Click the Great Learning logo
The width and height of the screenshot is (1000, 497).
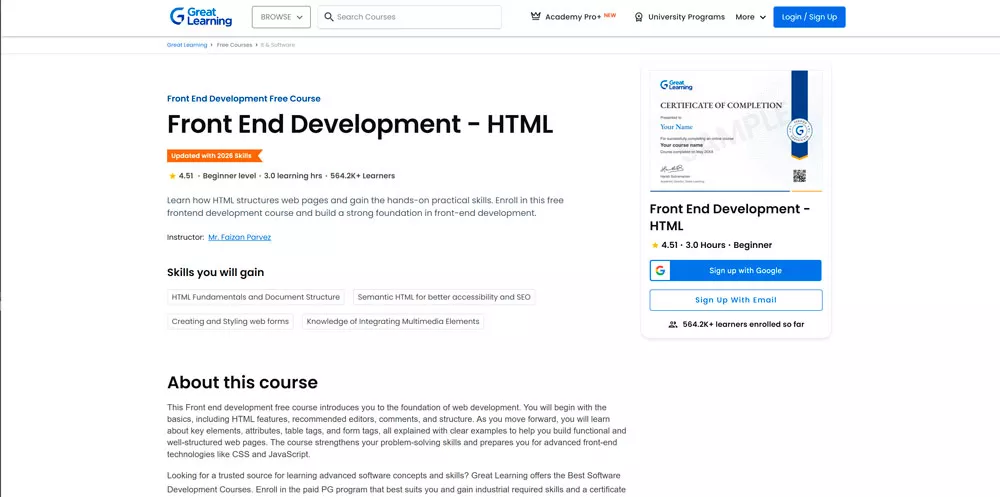pyautogui.click(x=201, y=17)
